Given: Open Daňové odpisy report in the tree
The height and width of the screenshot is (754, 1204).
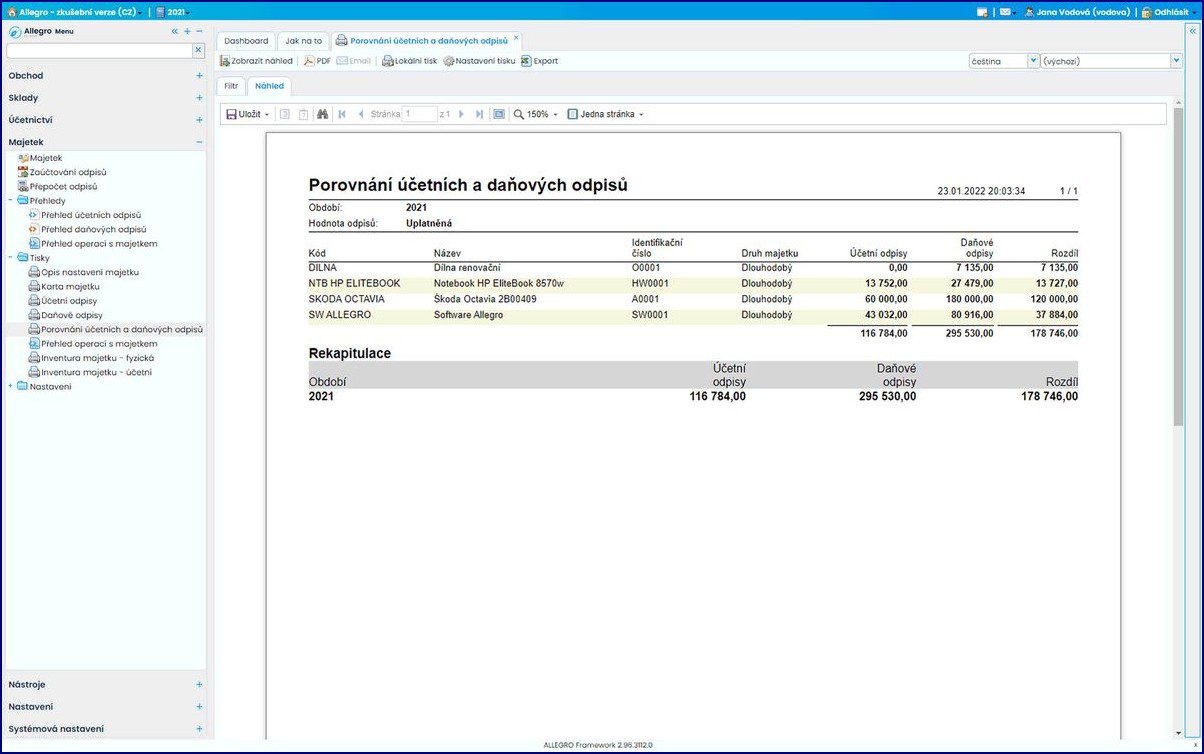Looking at the screenshot, I should click(x=72, y=315).
